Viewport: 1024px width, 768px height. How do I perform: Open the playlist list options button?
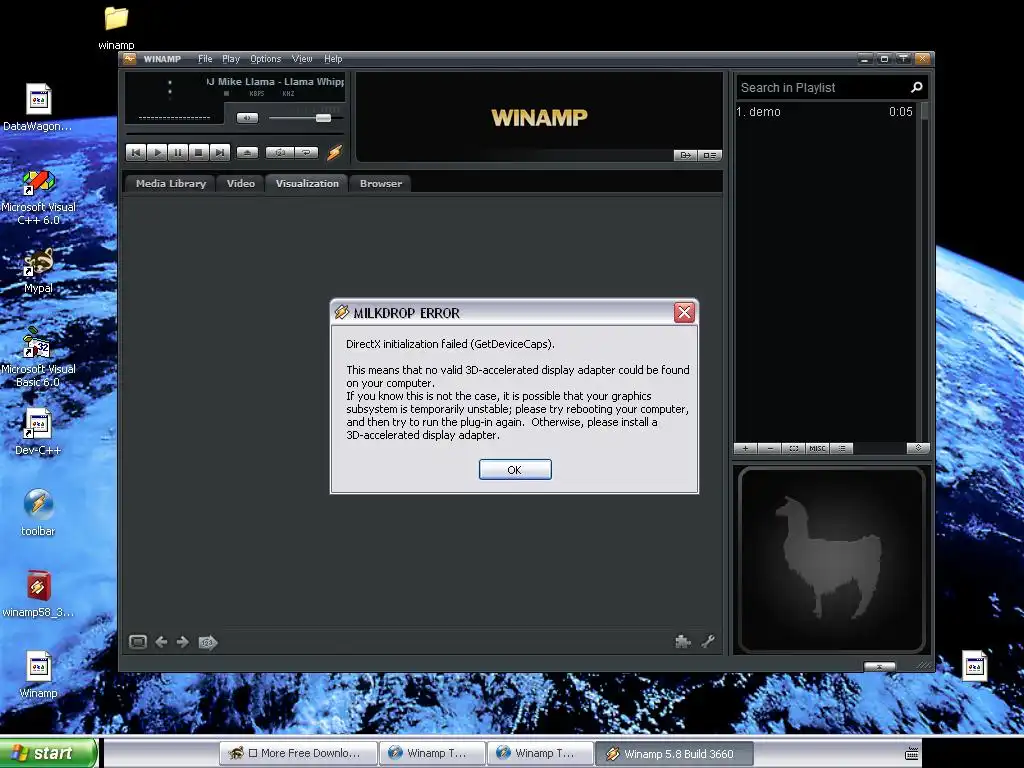point(842,449)
